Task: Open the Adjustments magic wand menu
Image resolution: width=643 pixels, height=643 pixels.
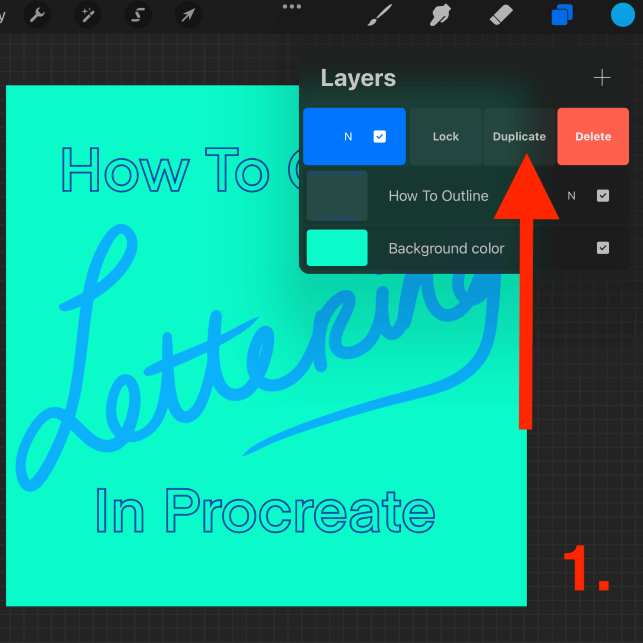Action: tap(88, 15)
